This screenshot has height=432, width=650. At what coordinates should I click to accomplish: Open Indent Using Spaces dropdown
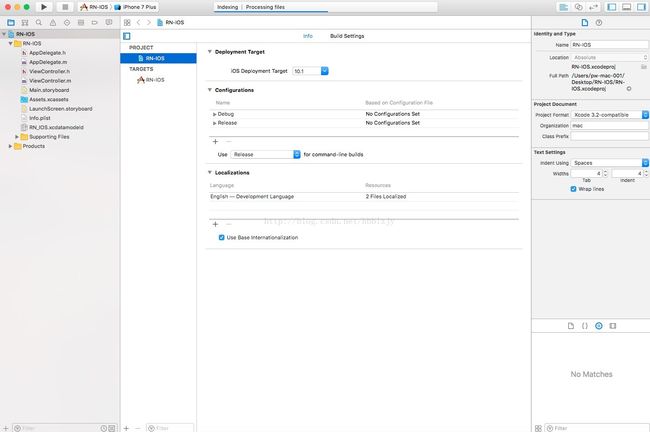tap(610, 163)
